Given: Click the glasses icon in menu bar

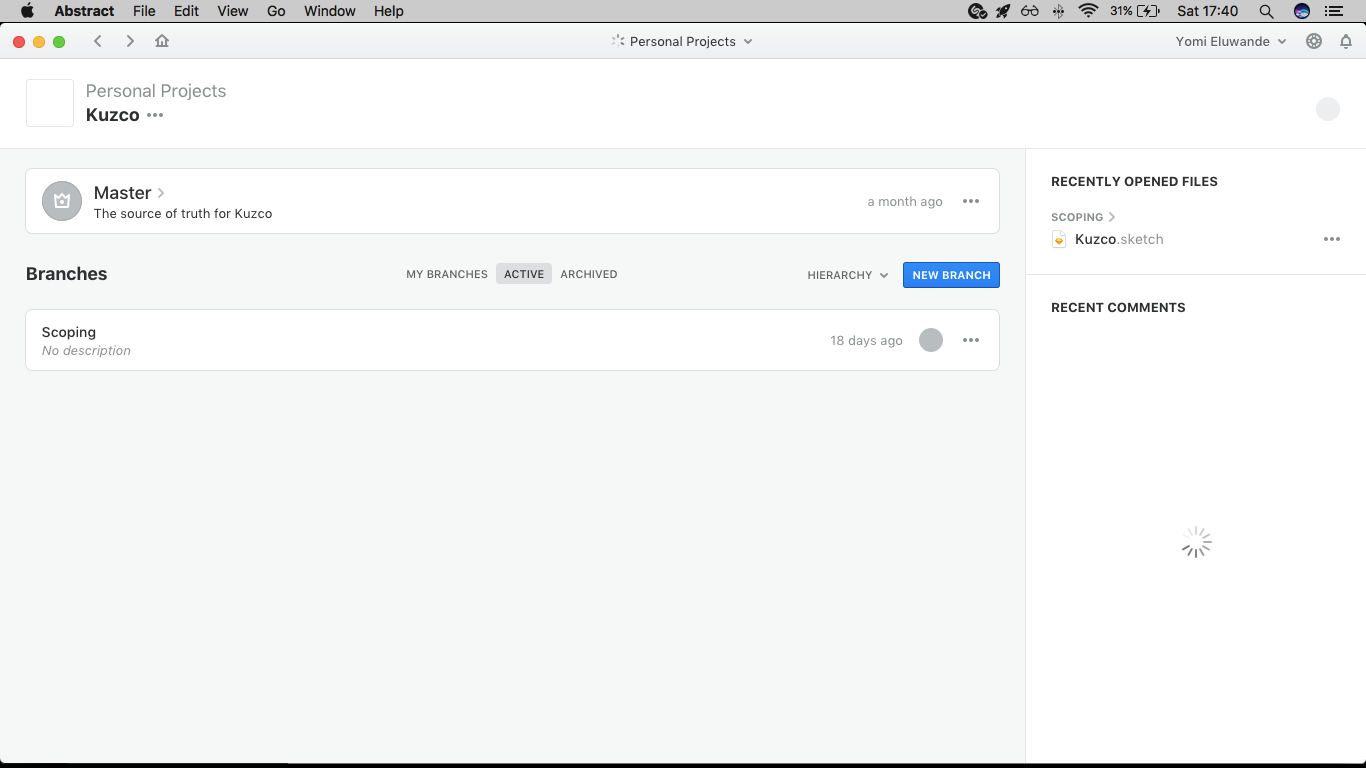Looking at the screenshot, I should tap(1030, 11).
